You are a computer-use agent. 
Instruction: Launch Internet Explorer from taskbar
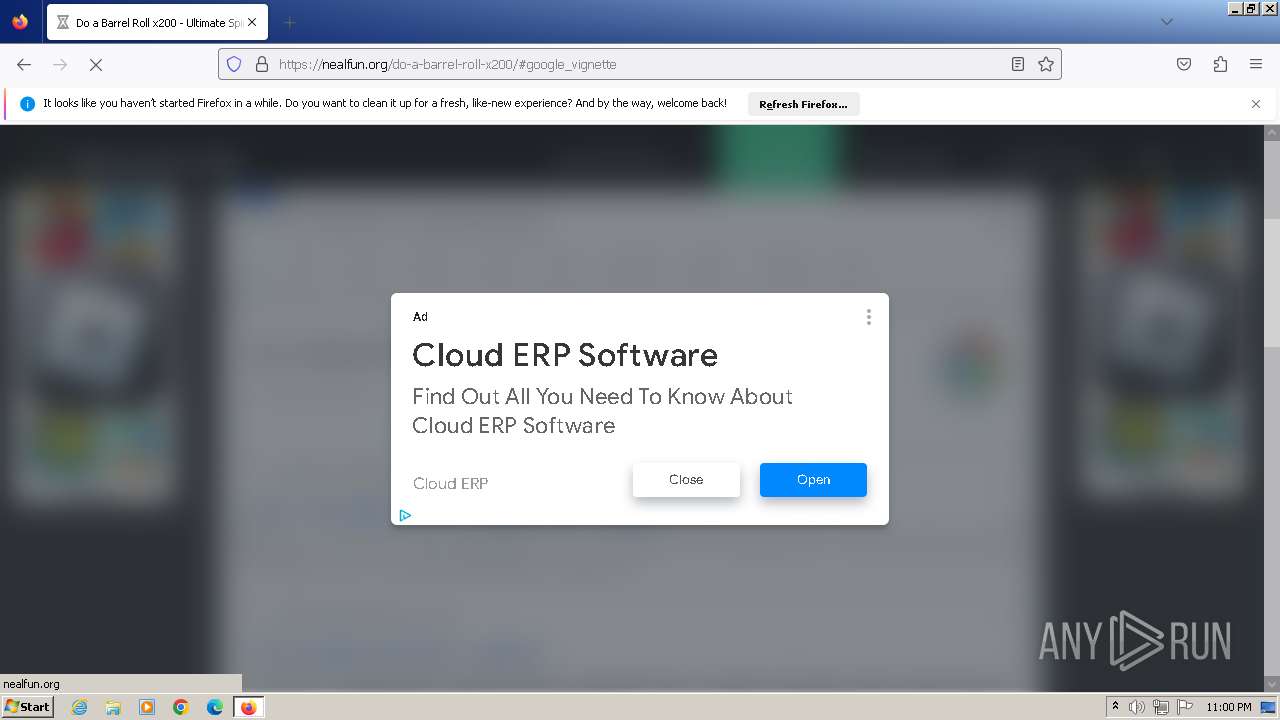[x=79, y=707]
